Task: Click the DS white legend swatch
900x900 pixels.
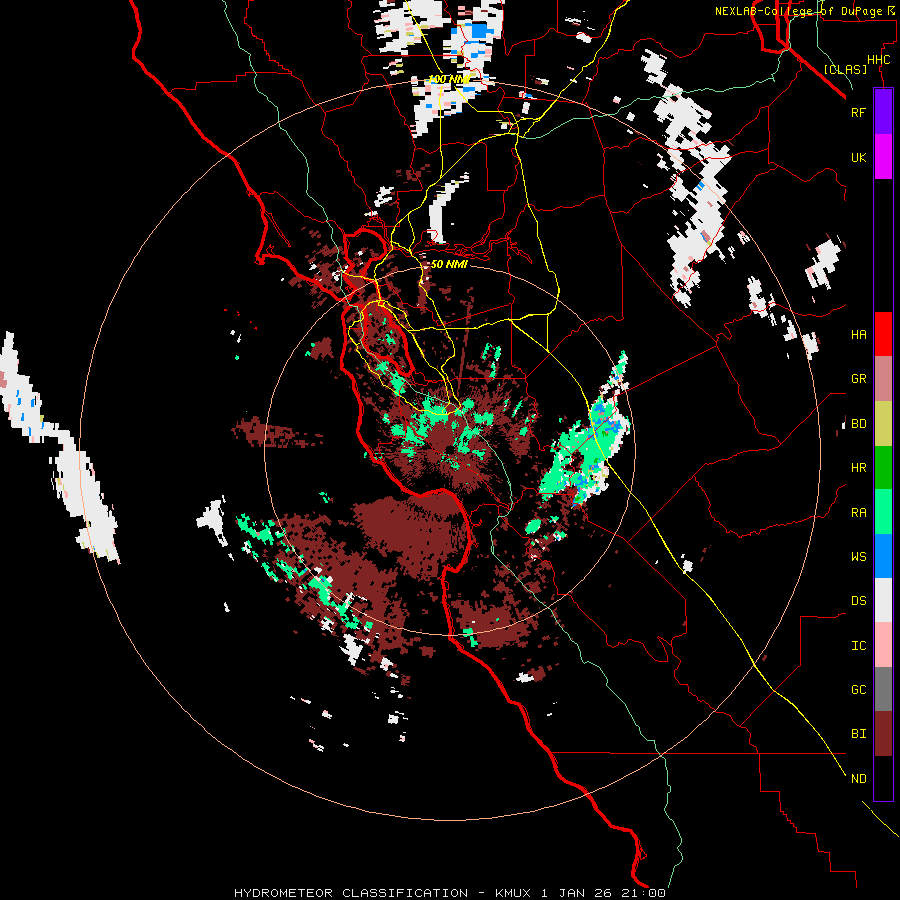Action: (x=883, y=600)
